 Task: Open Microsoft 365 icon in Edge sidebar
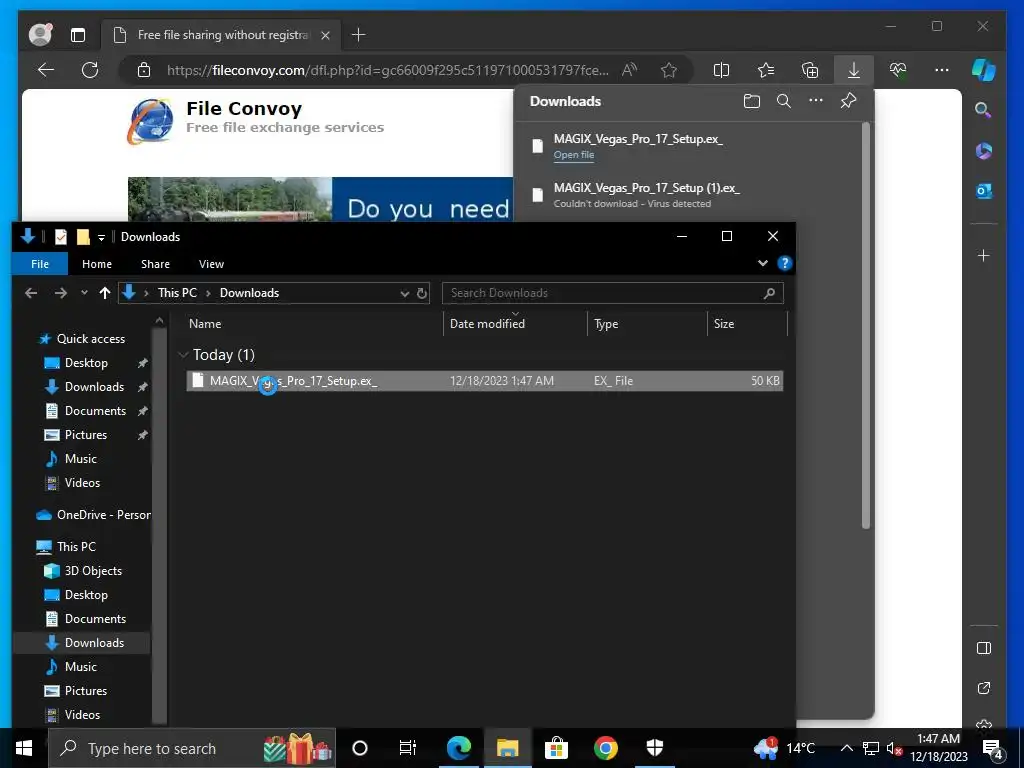click(984, 151)
